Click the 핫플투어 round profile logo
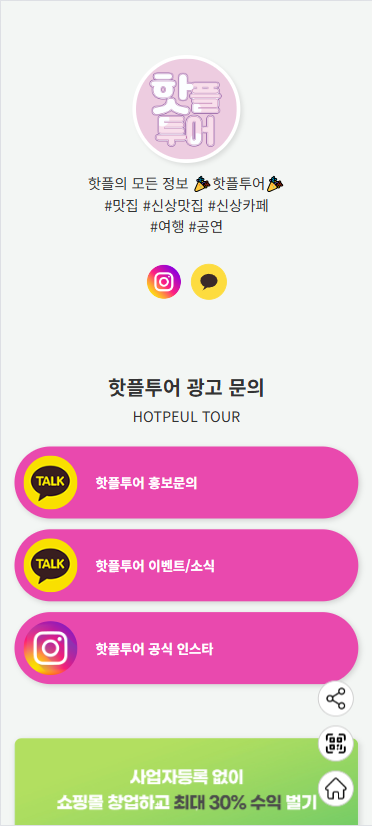The width and height of the screenshot is (372, 826). coord(187,109)
